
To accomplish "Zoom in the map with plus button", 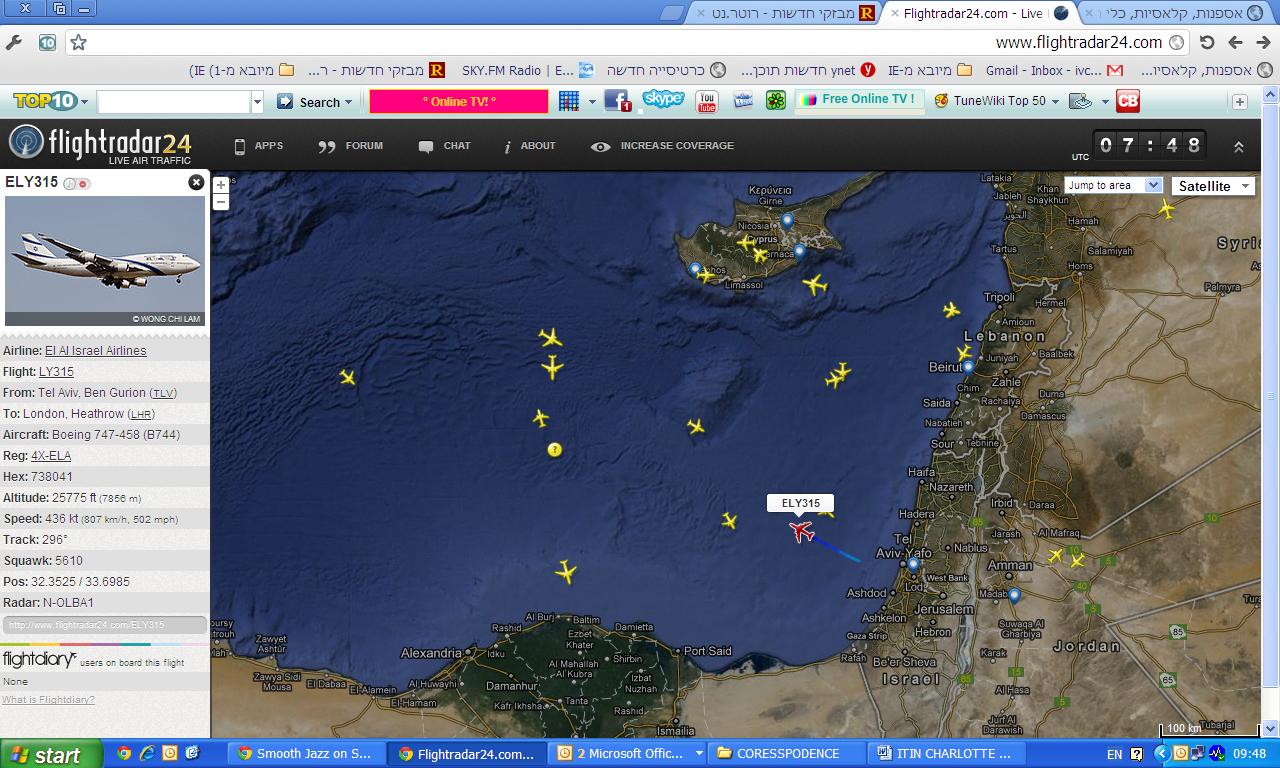I will point(221,184).
